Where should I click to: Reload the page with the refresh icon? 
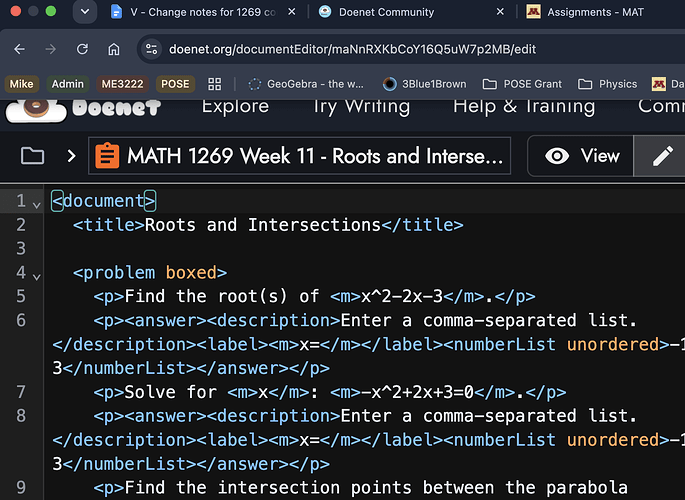point(82,49)
